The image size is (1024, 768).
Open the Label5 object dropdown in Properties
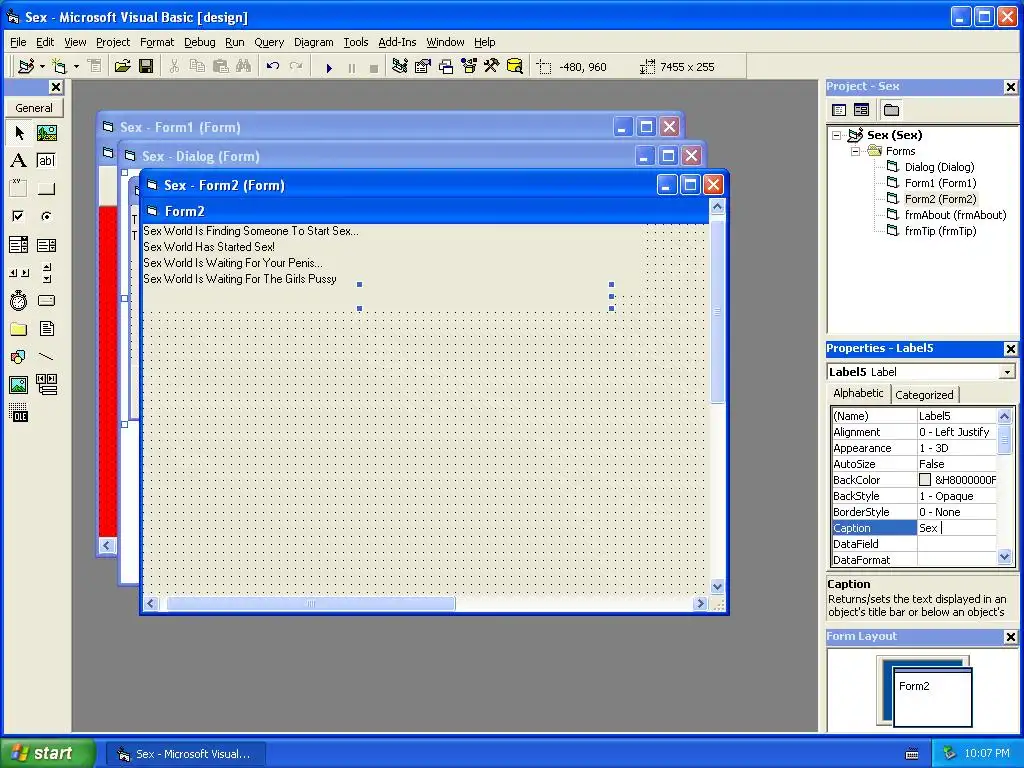[x=1008, y=372]
